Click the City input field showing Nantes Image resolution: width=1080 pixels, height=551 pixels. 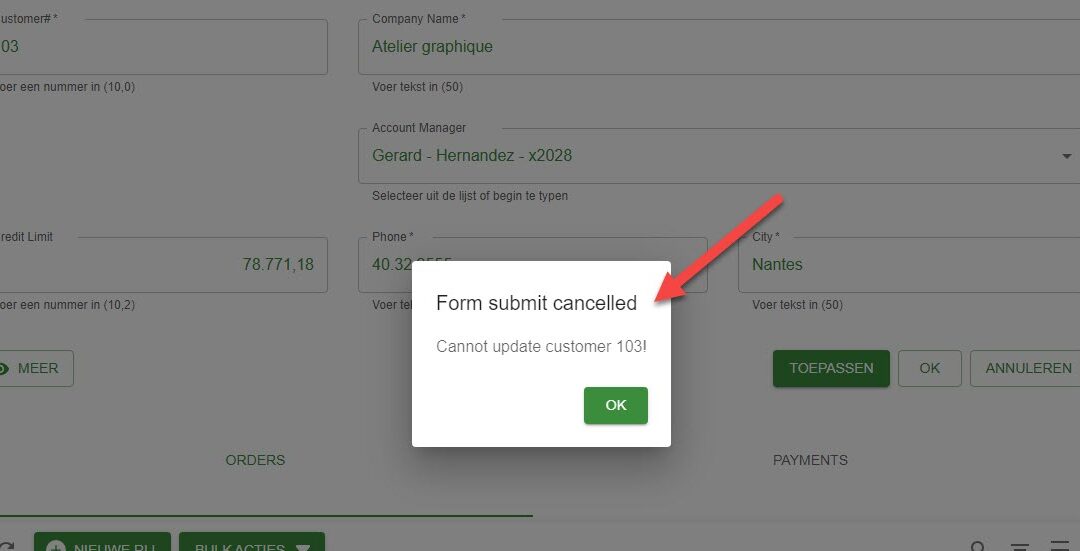909,264
